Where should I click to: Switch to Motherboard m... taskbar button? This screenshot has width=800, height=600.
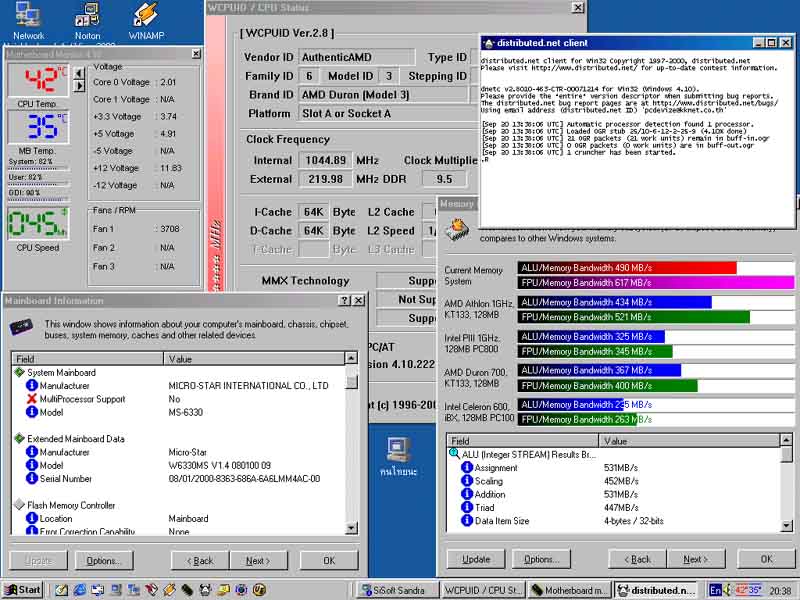click(569, 590)
